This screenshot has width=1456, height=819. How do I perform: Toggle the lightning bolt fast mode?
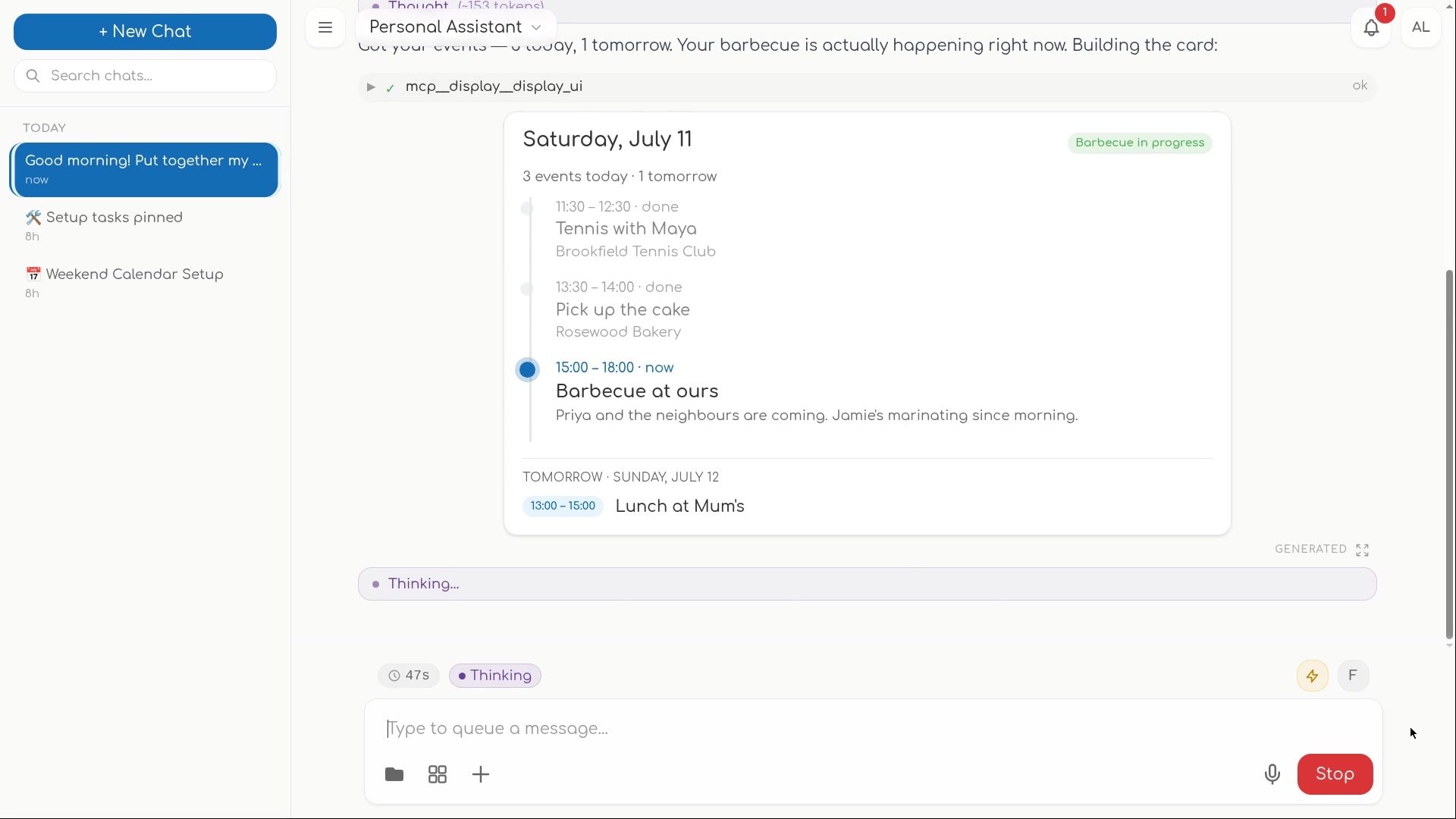(x=1313, y=676)
